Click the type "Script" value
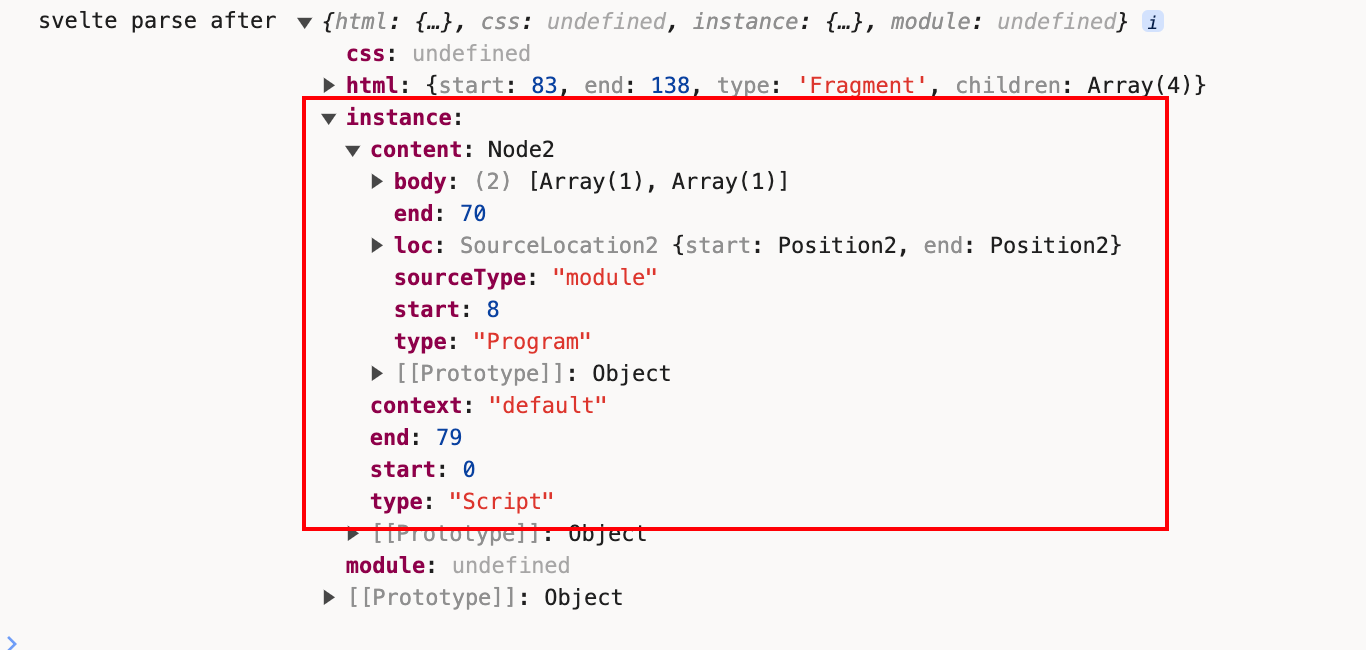This screenshot has height=650, width=1366. 501,502
